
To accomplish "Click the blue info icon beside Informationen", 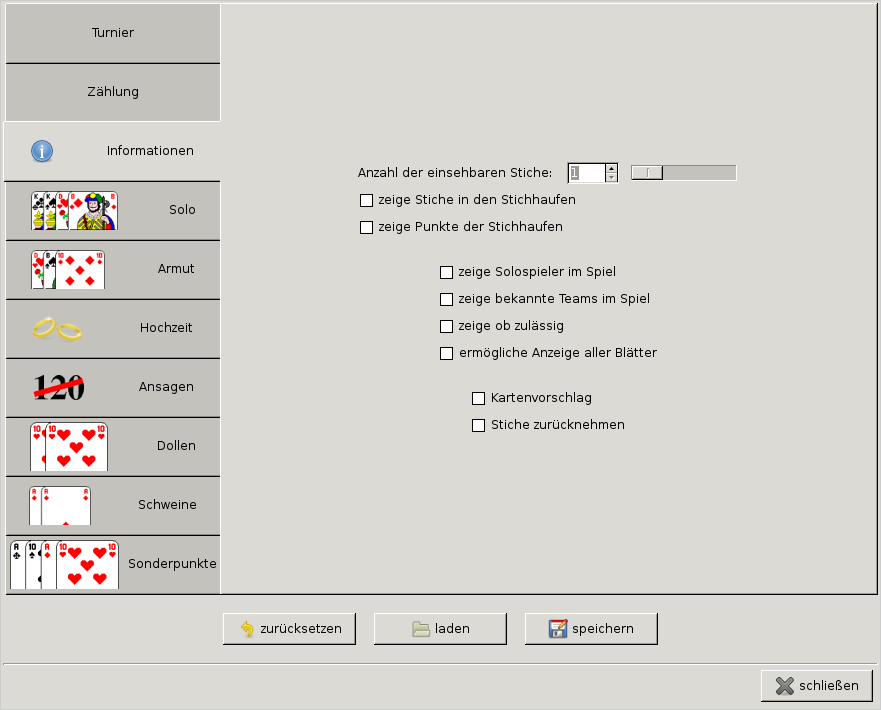I will coord(41,151).
